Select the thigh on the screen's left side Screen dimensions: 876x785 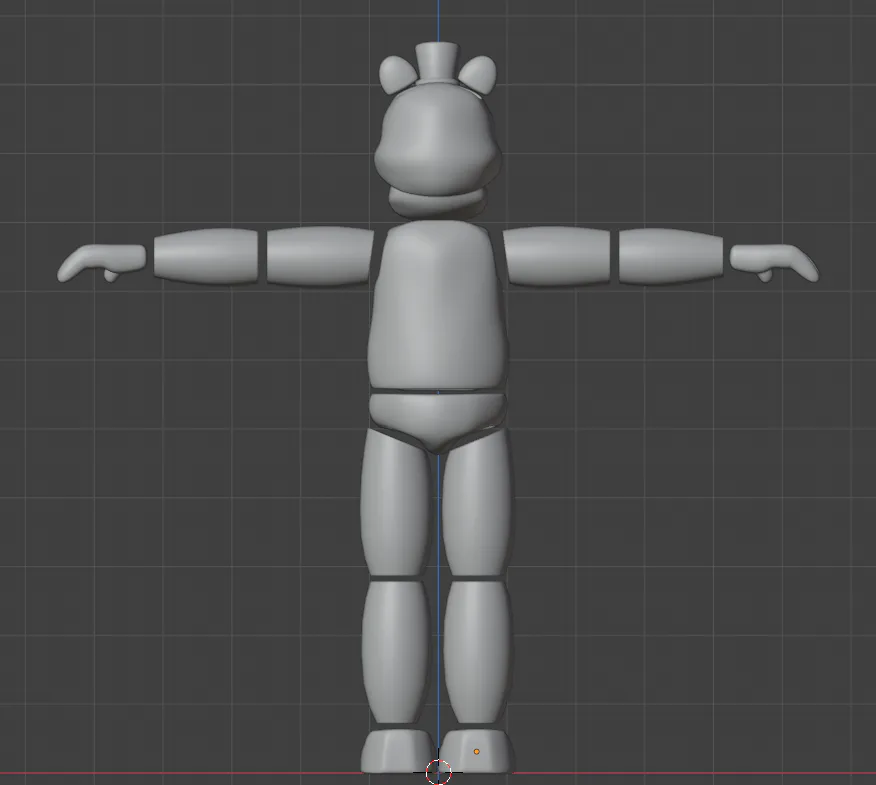(x=396, y=503)
